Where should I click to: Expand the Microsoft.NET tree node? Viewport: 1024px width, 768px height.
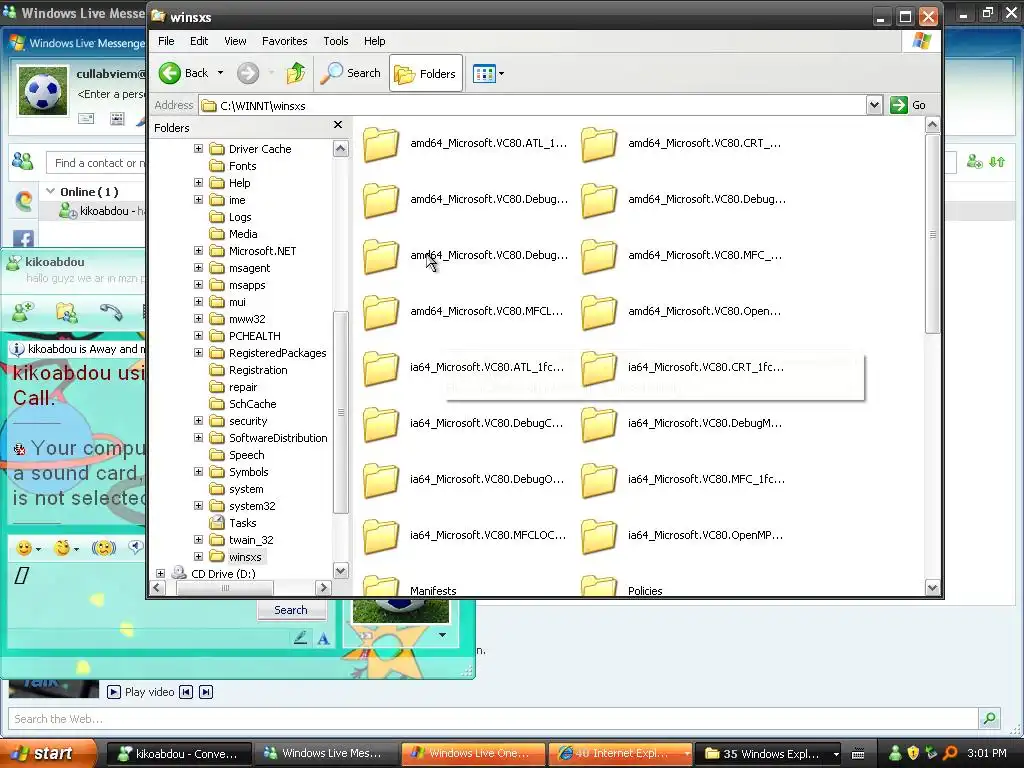click(x=199, y=251)
